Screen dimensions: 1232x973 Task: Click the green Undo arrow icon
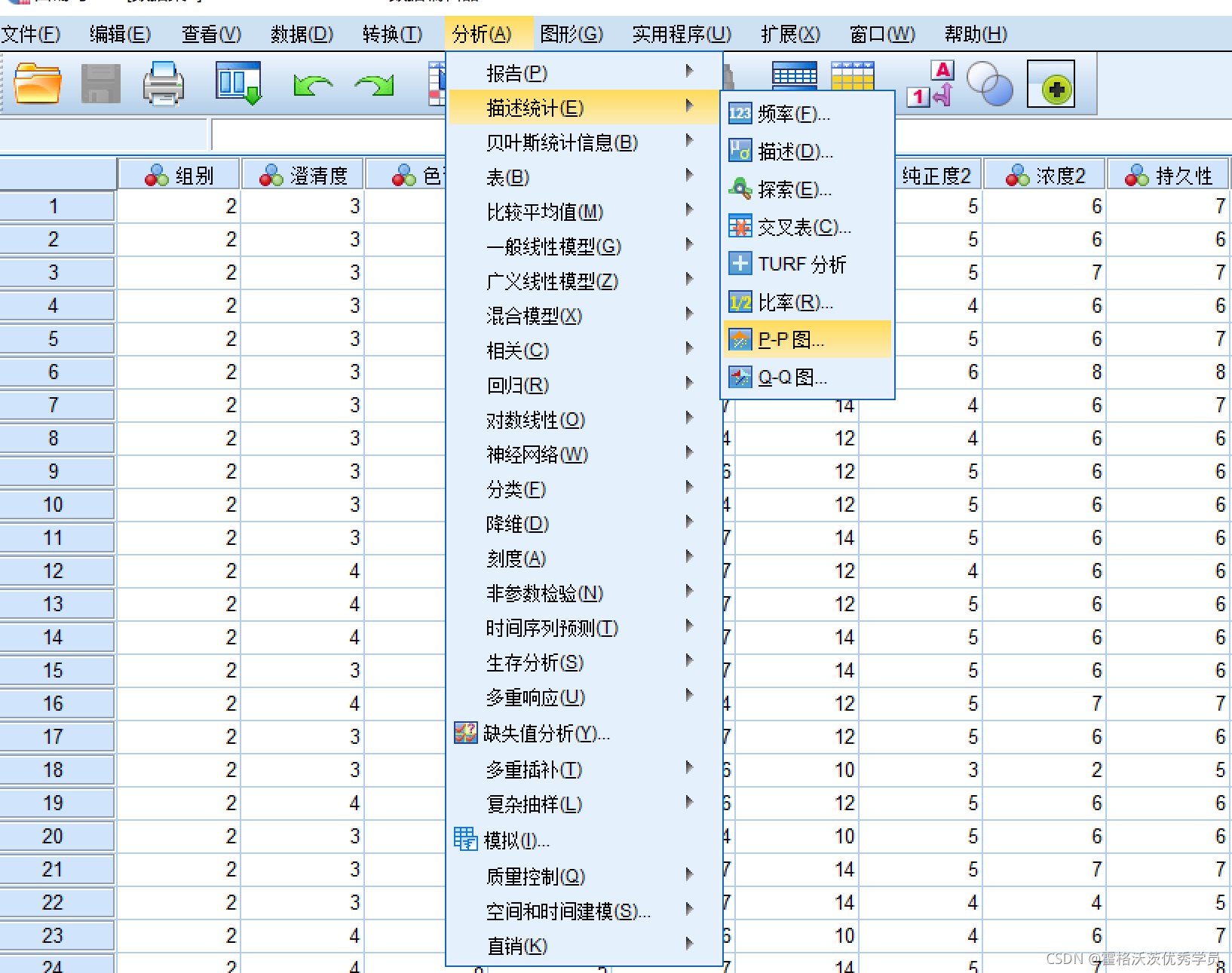[x=313, y=85]
